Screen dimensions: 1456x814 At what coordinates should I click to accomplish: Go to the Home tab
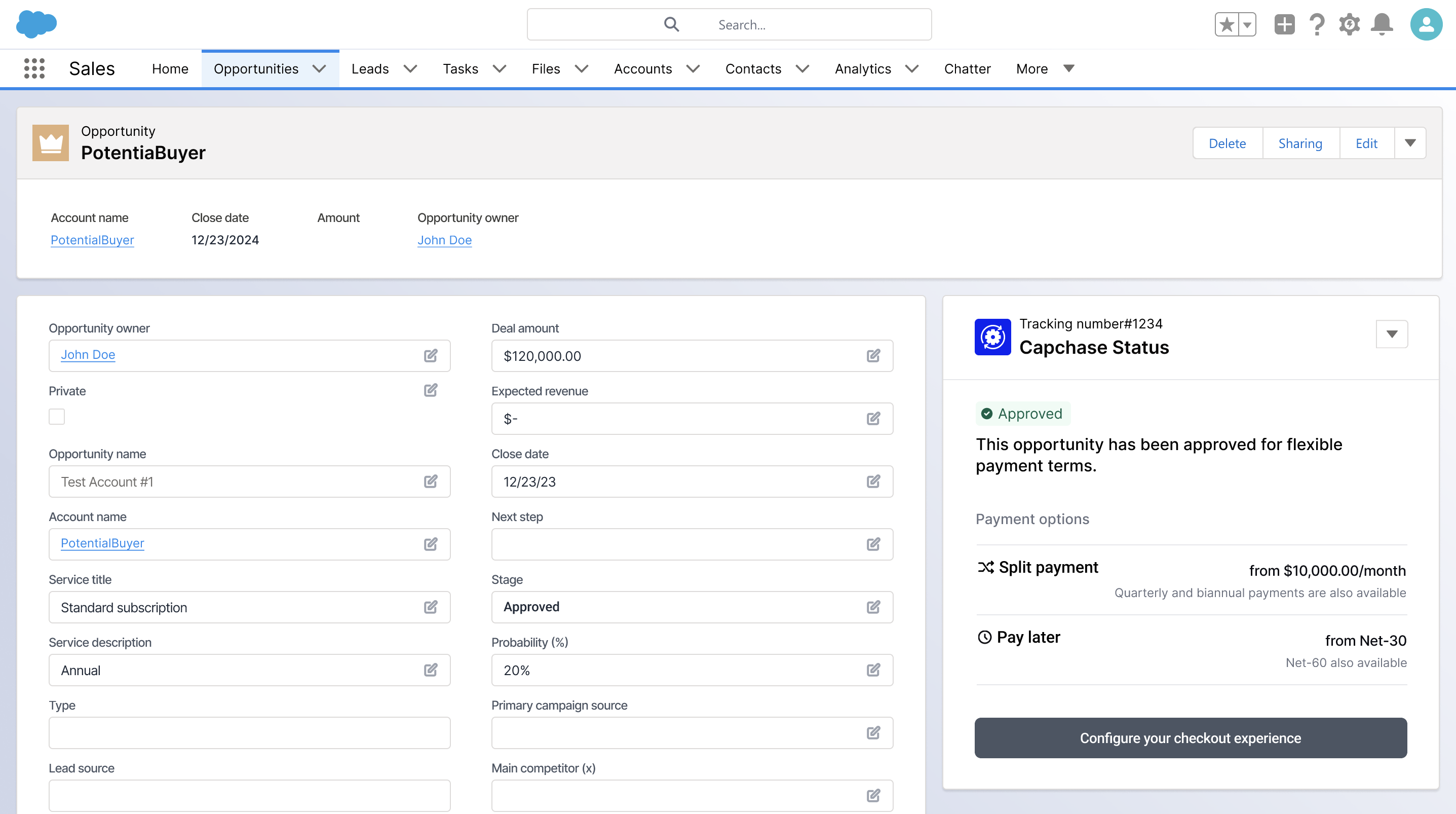pyautogui.click(x=170, y=68)
